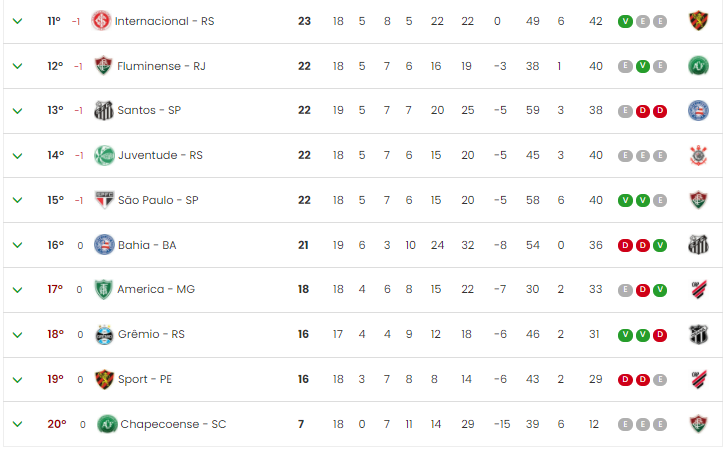Click the Corinthians next-opponent crest in the Juventude row

pyautogui.click(x=698, y=155)
